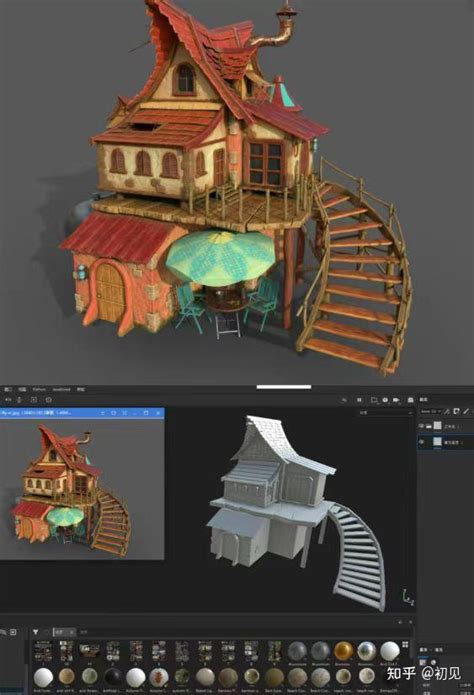
Task: Select the top layer's thumbnail
Action: pos(437,426)
